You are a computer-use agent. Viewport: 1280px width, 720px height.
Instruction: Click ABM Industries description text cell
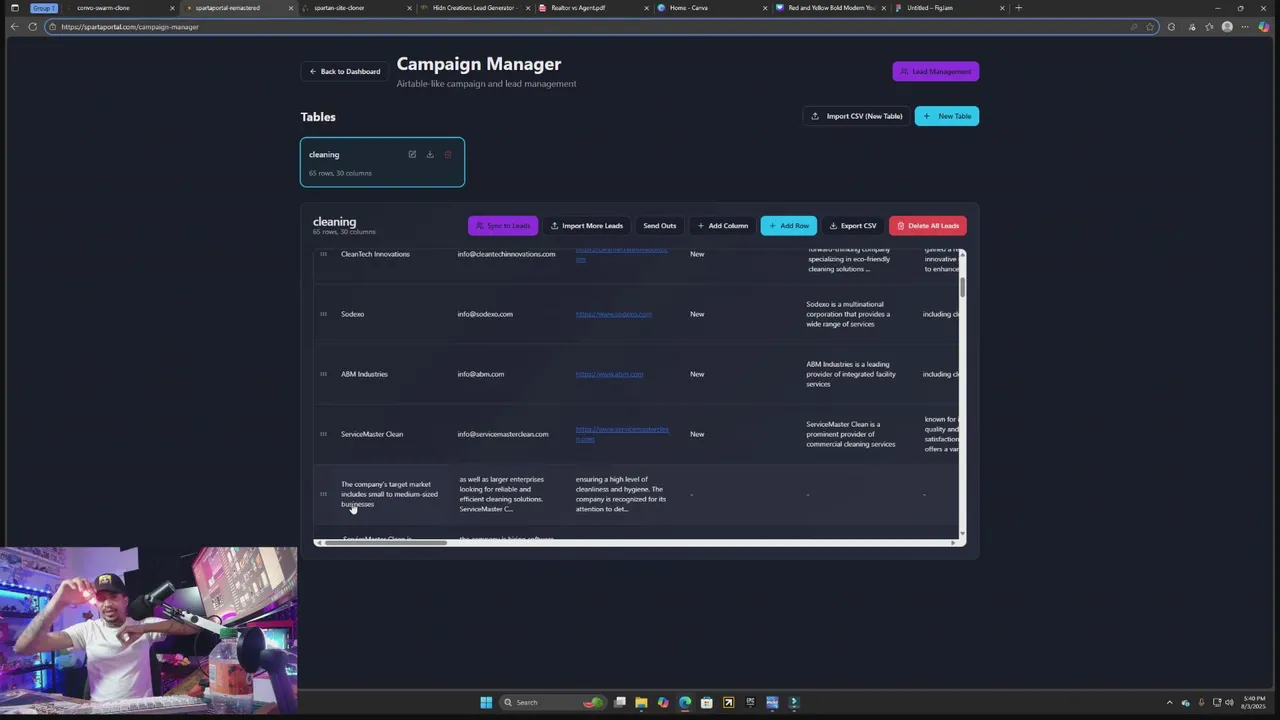coord(851,374)
